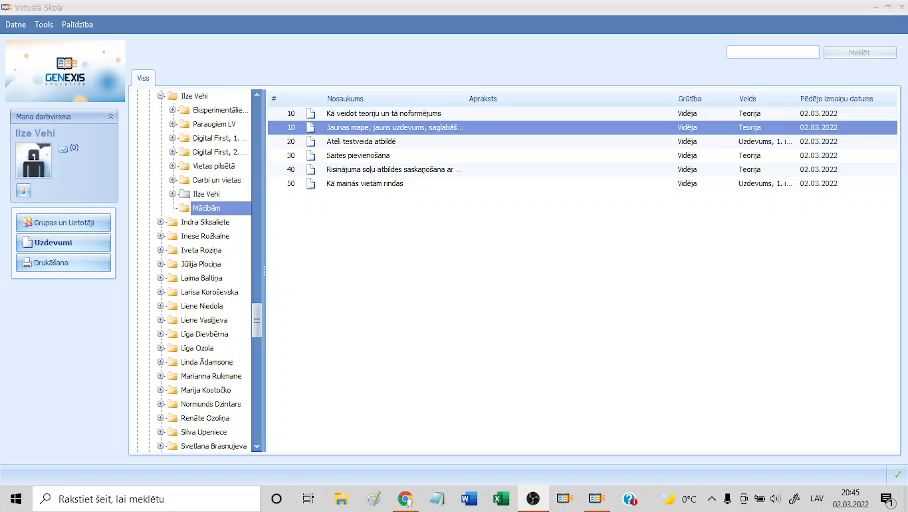The height and width of the screenshot is (512, 908).
Task: Open Google Chrome from the taskbar
Action: [x=405, y=498]
